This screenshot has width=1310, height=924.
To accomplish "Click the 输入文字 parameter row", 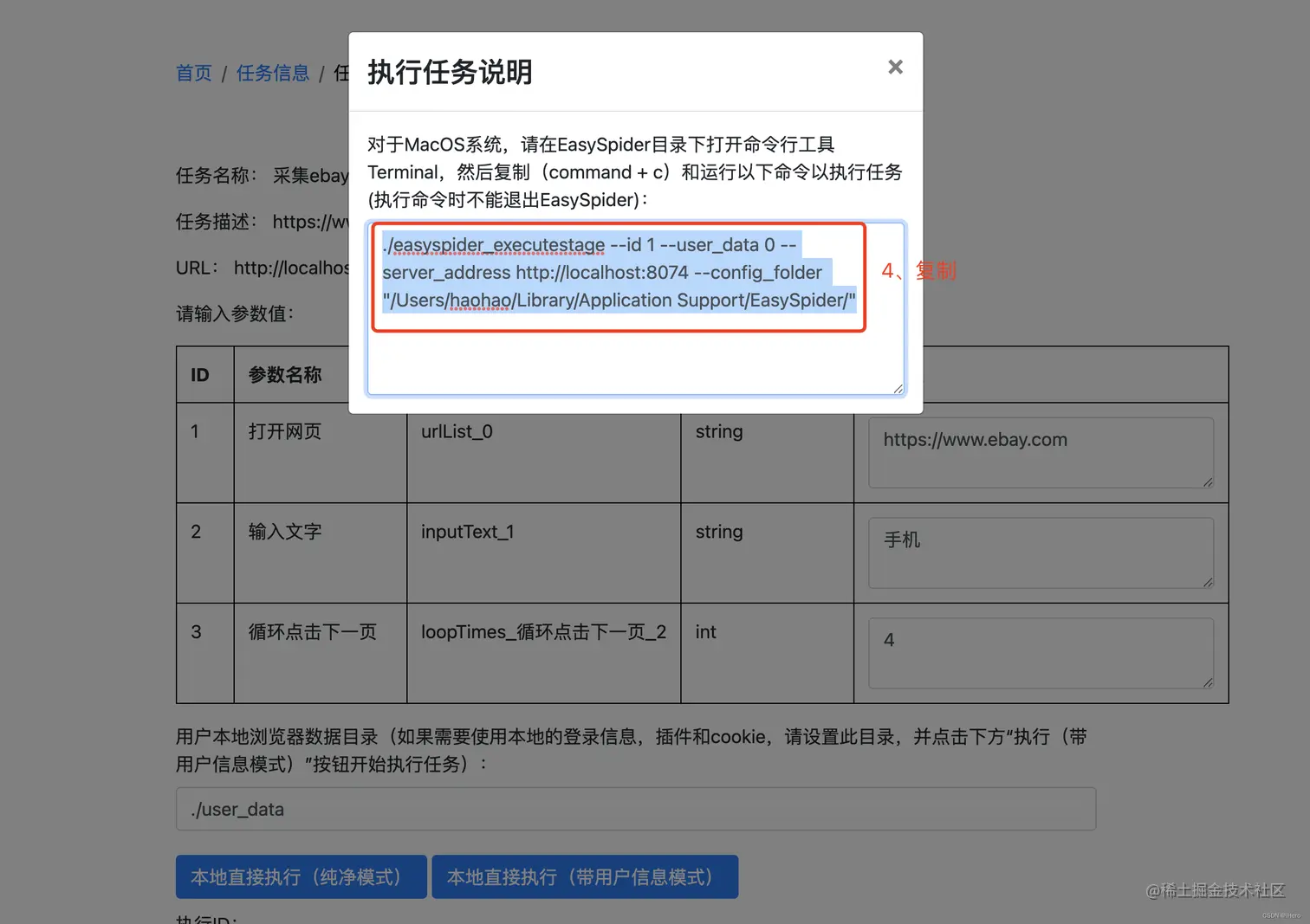I will (x=284, y=532).
